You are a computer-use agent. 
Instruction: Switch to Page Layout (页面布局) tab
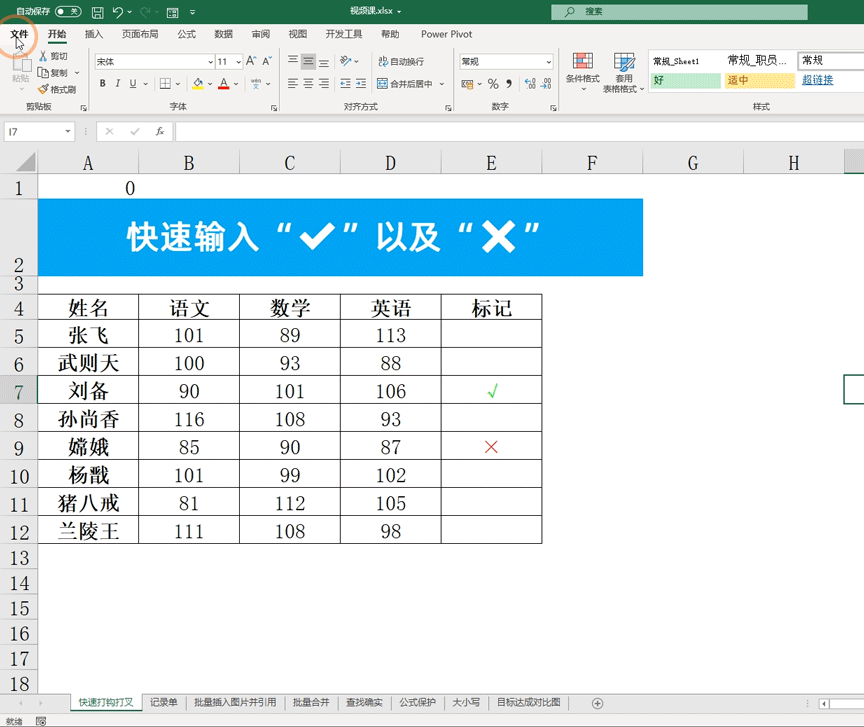coord(140,34)
